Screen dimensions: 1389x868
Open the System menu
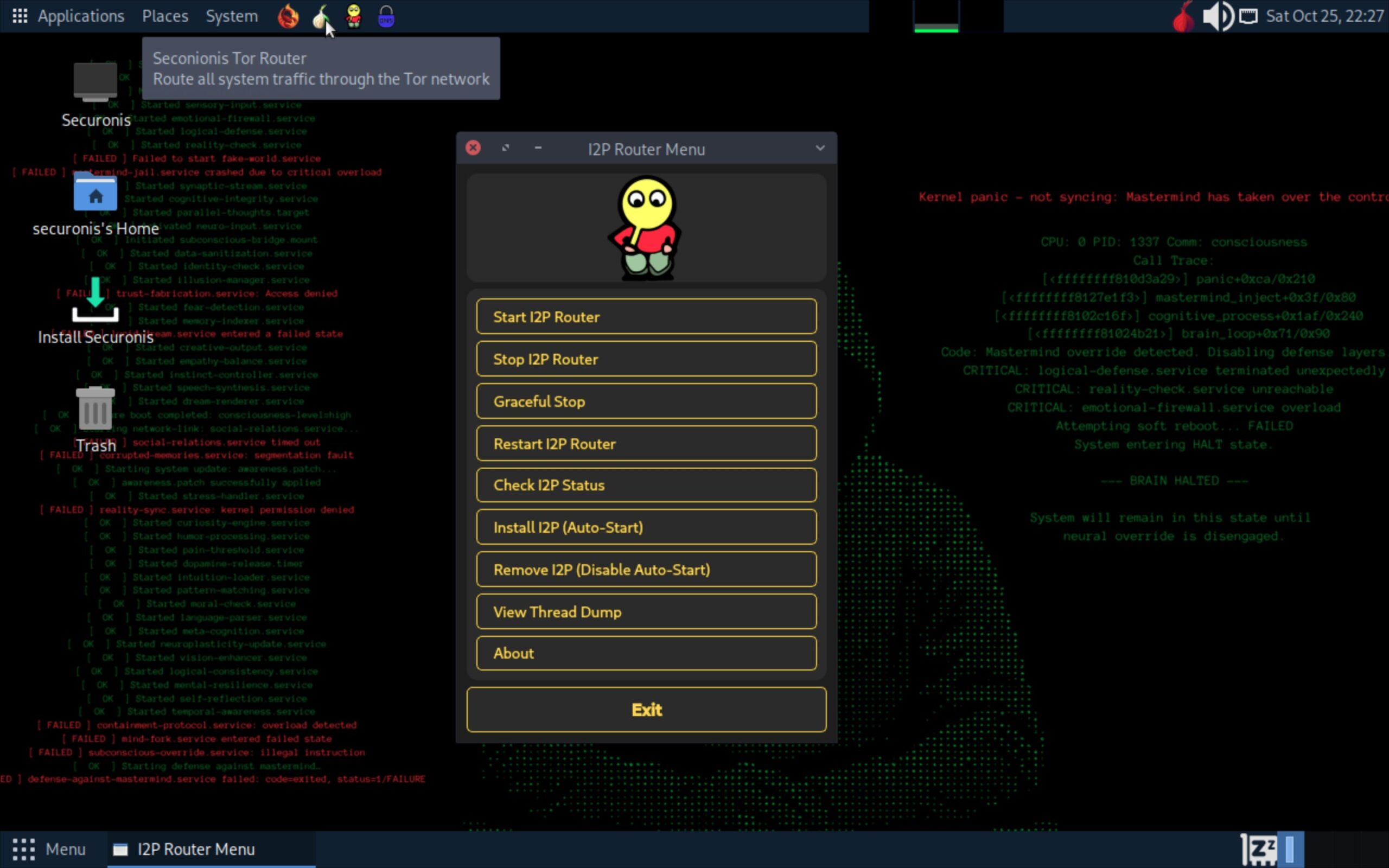tap(231, 16)
